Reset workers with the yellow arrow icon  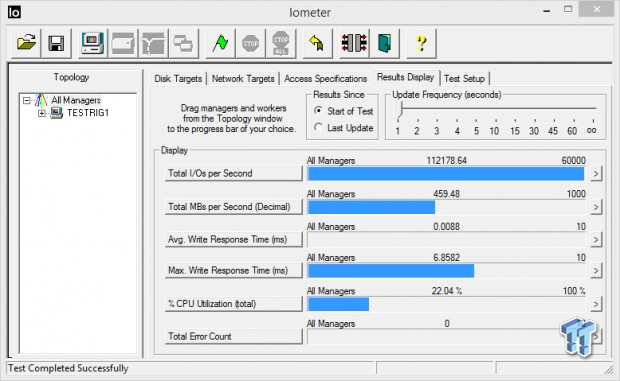click(317, 43)
